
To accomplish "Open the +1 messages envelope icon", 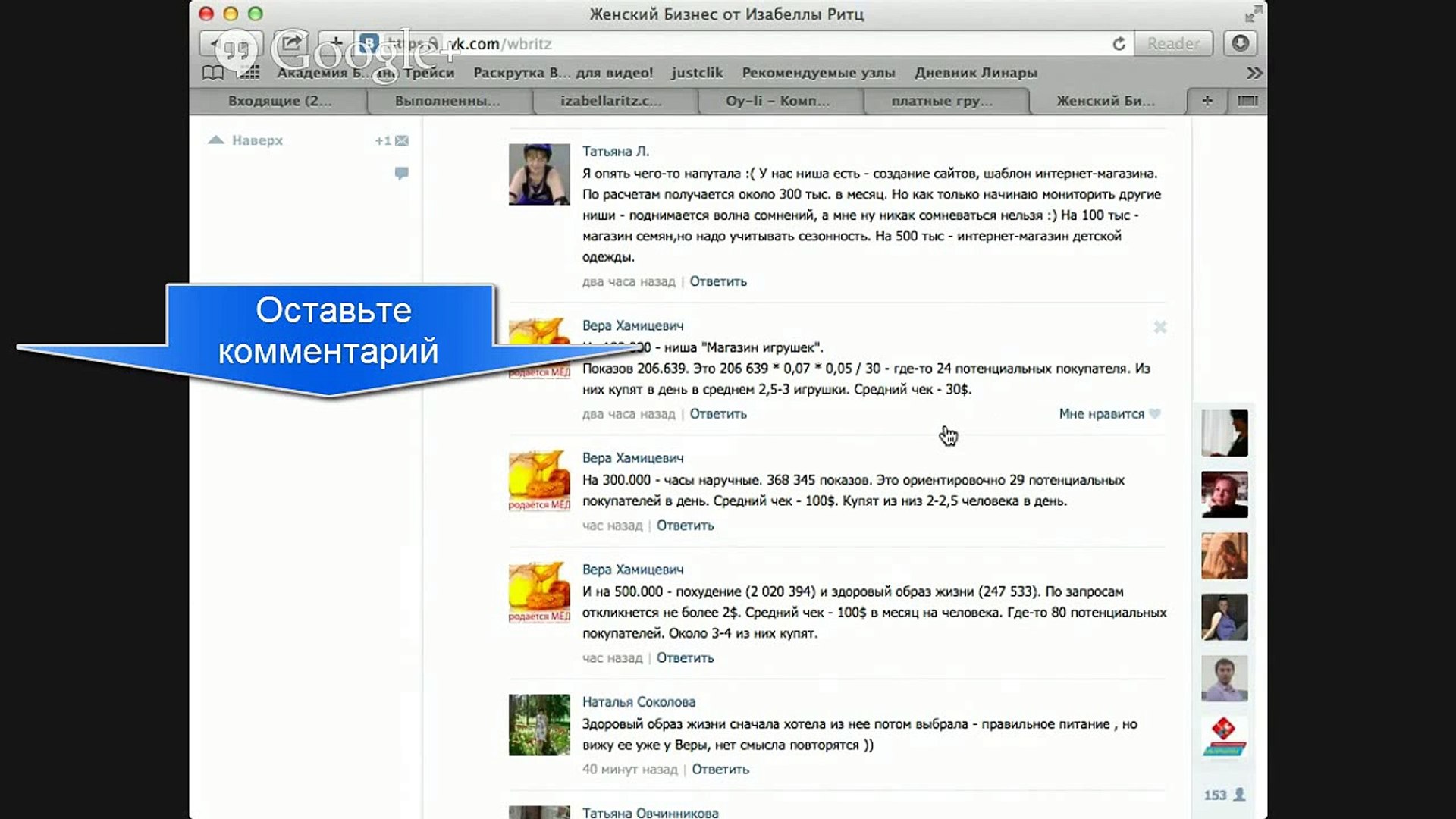I will tap(392, 140).
